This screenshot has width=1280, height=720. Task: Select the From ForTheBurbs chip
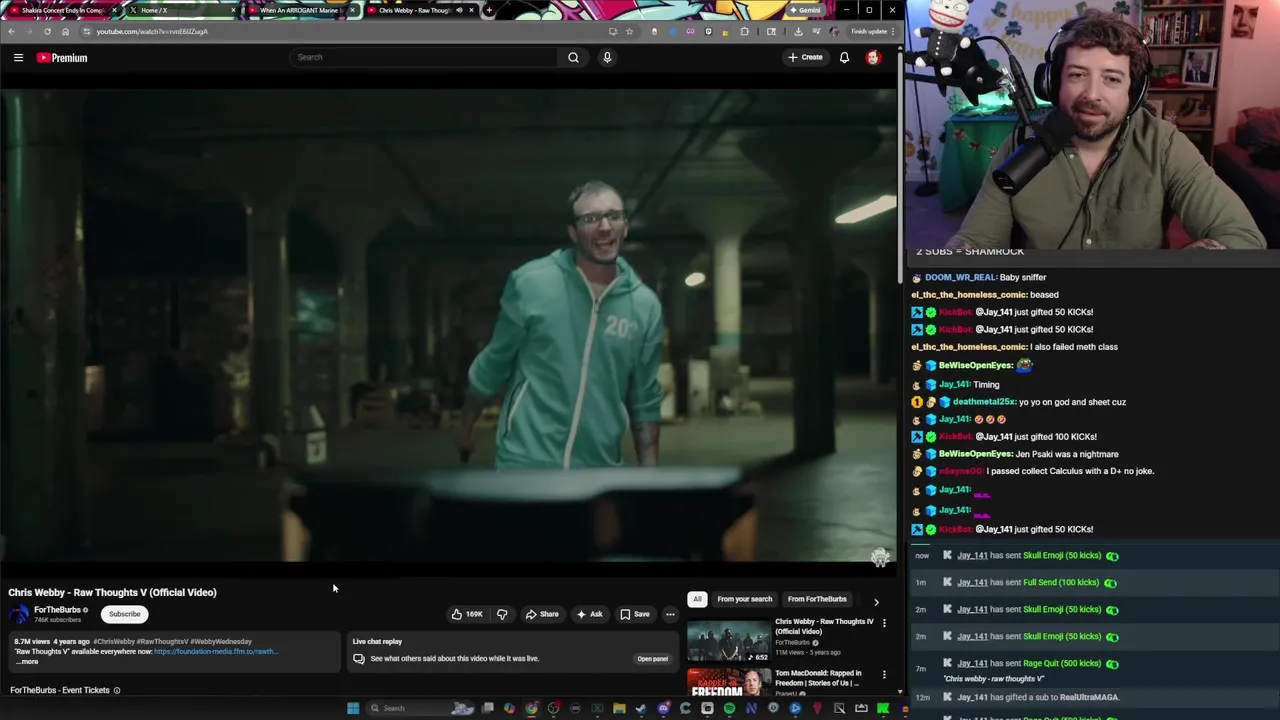[x=817, y=599]
